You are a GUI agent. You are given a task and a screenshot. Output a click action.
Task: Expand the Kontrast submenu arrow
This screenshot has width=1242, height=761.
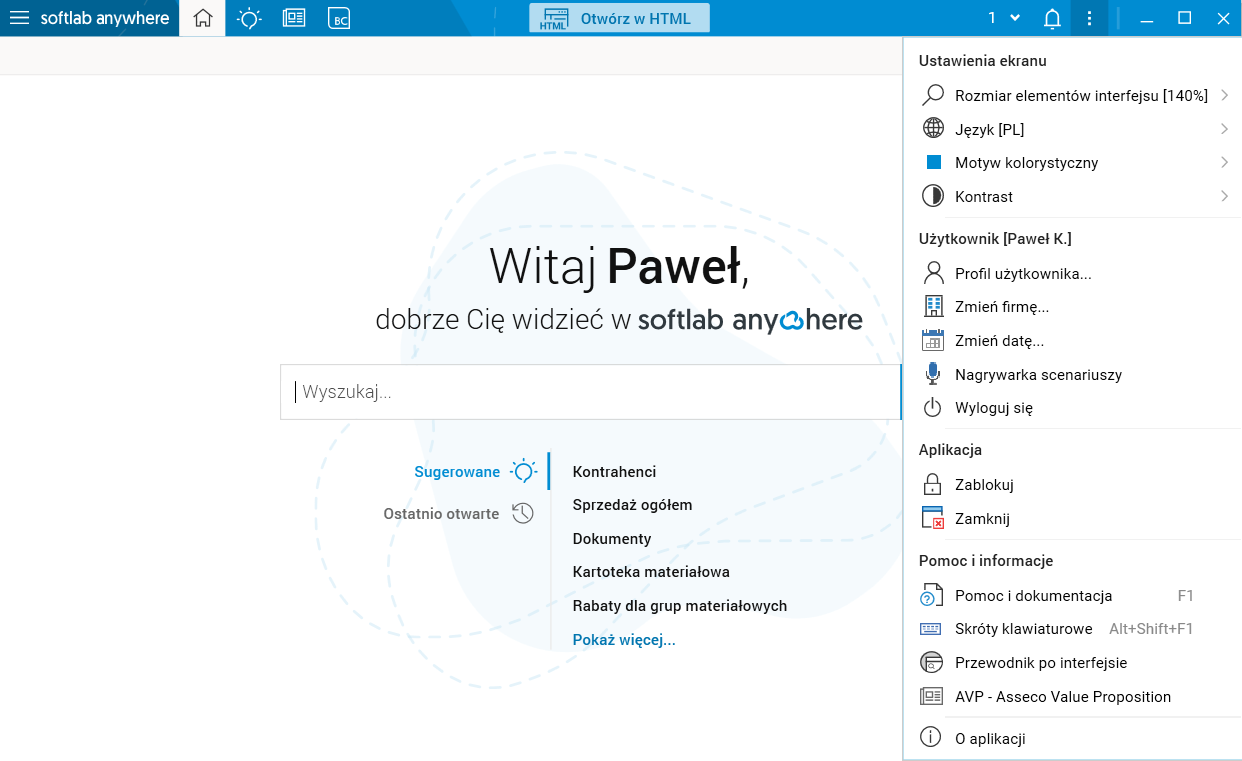pyautogui.click(x=1224, y=196)
